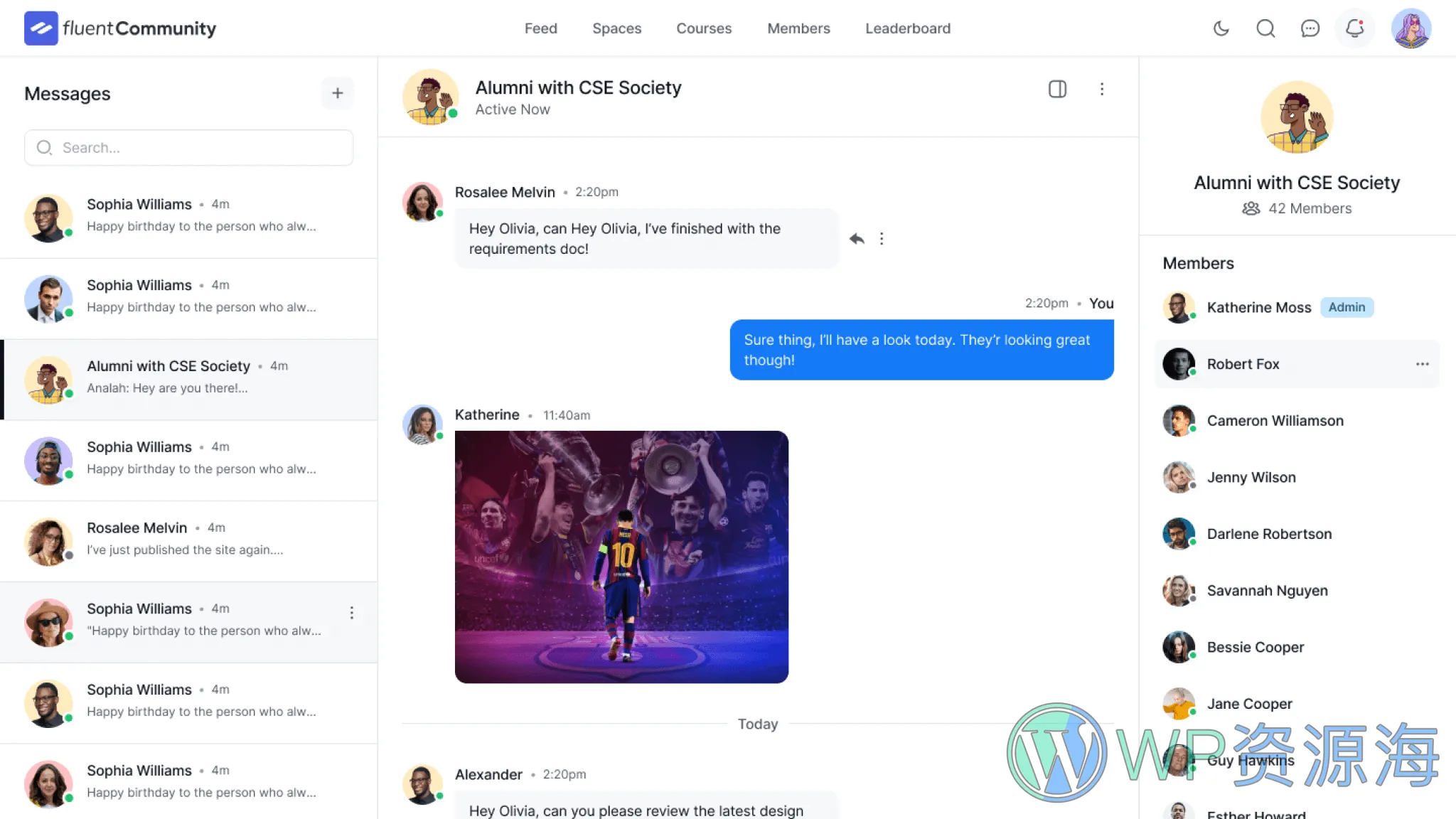Click Robert Fox's avatar in members list
The width and height of the screenshot is (1456, 819).
click(1179, 364)
